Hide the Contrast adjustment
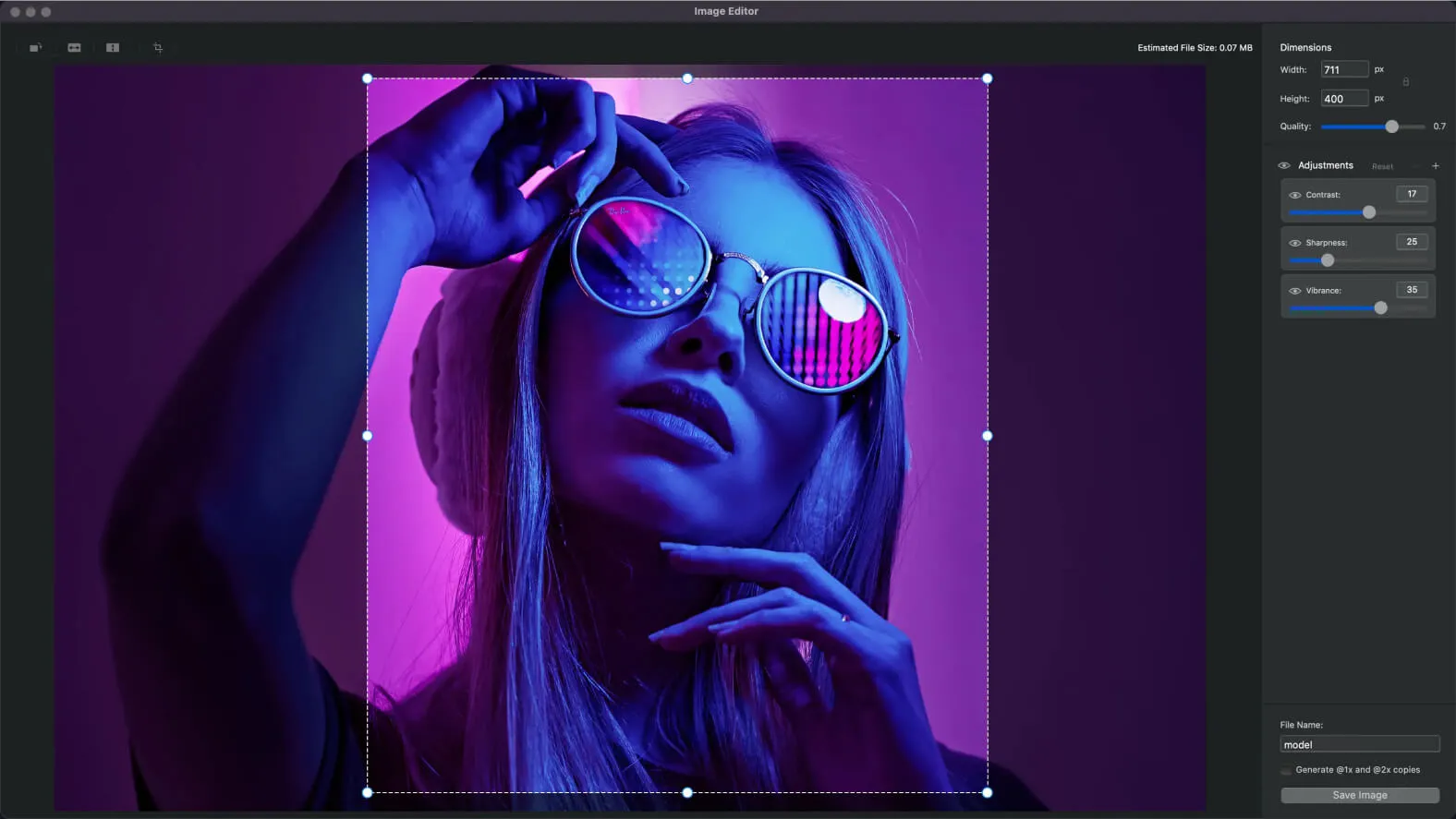Image resolution: width=1456 pixels, height=819 pixels. (1294, 195)
